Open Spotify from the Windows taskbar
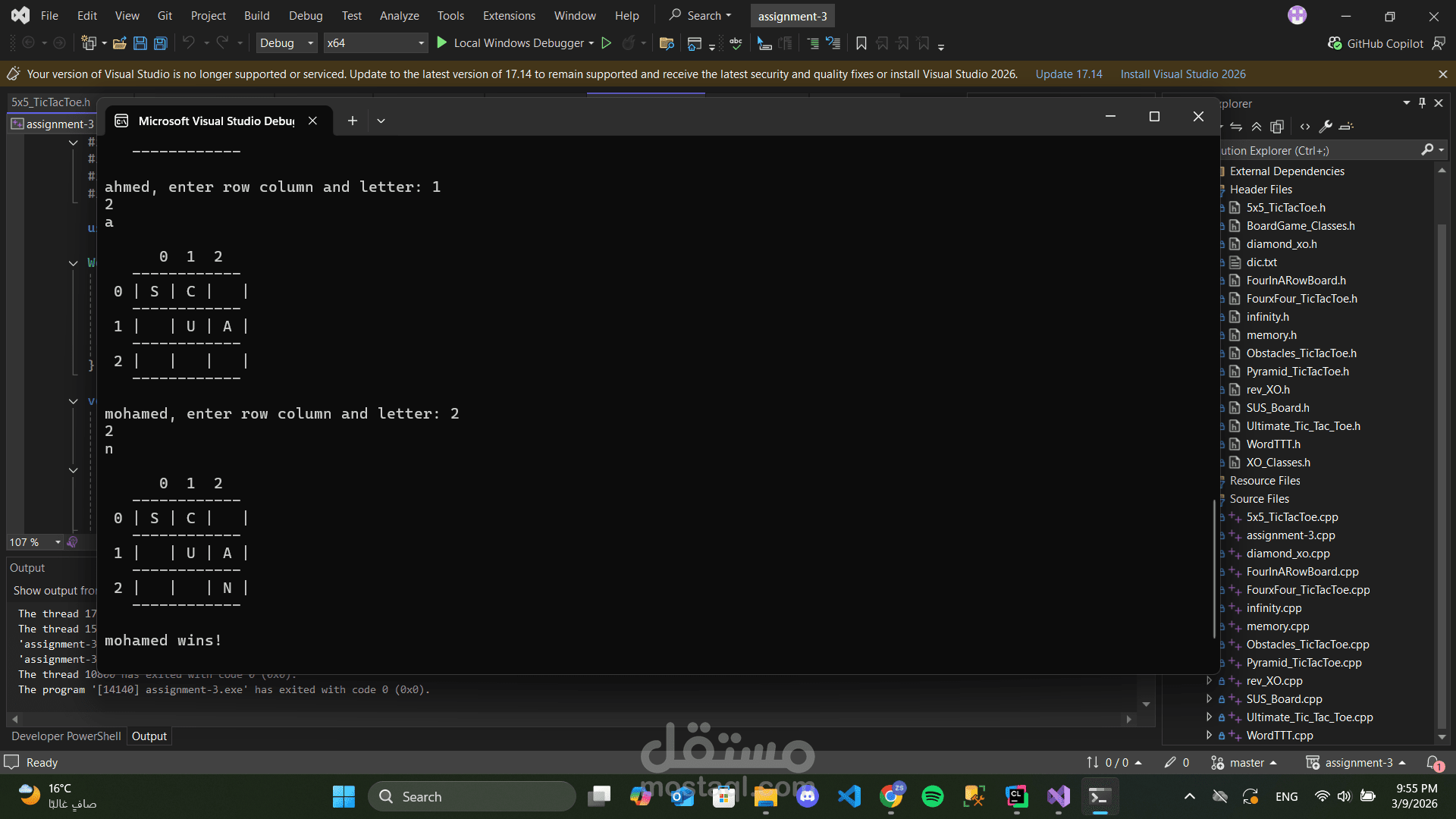Screen dimensions: 1456x819 pyautogui.click(x=932, y=796)
